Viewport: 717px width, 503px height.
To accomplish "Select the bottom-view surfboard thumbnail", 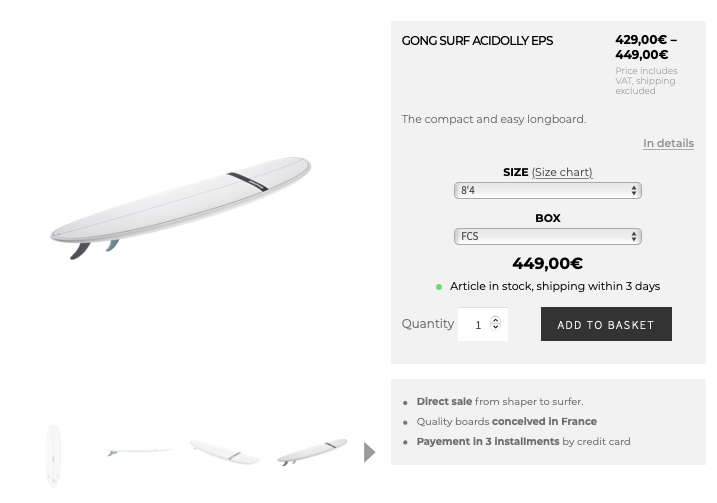I will pos(225,452).
